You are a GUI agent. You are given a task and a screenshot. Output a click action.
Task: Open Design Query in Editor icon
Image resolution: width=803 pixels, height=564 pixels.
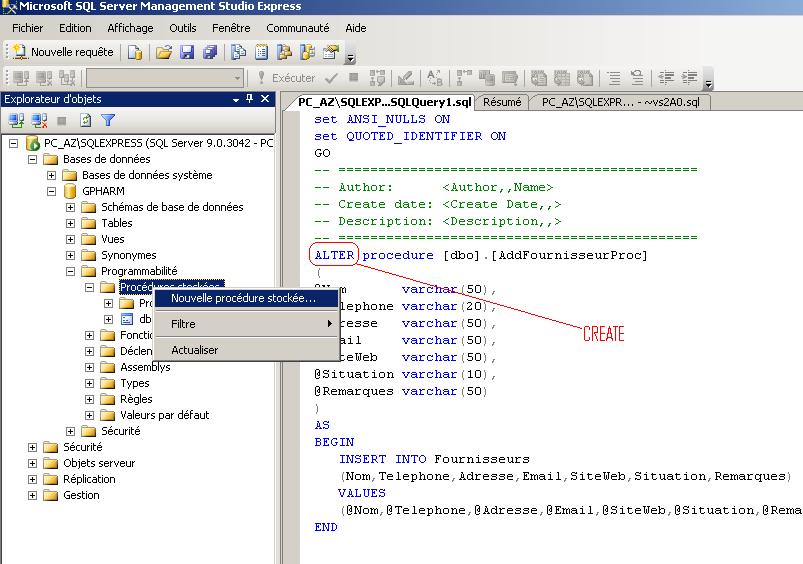pyautogui.click(x=406, y=78)
